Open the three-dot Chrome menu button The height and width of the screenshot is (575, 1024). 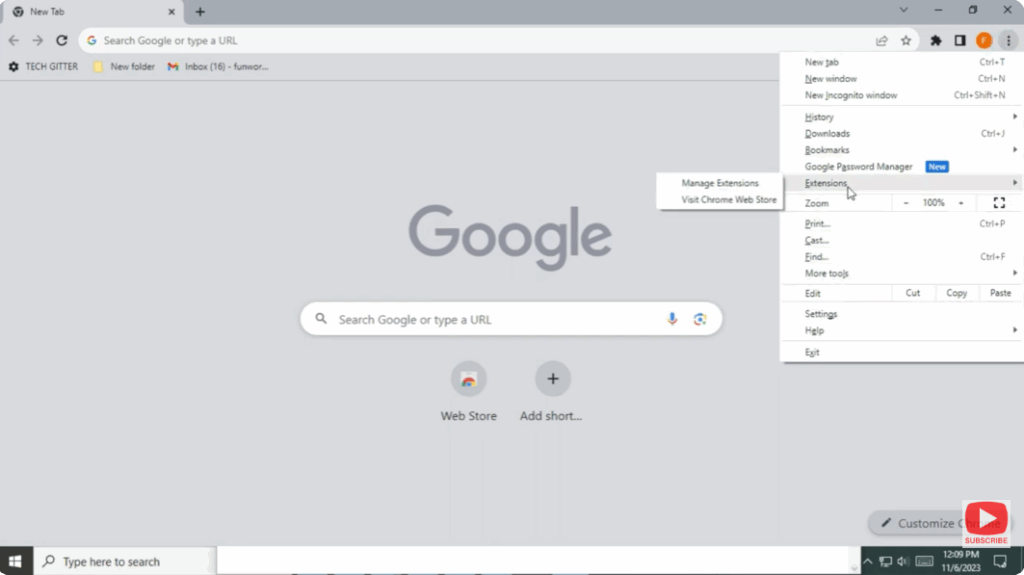1008,41
